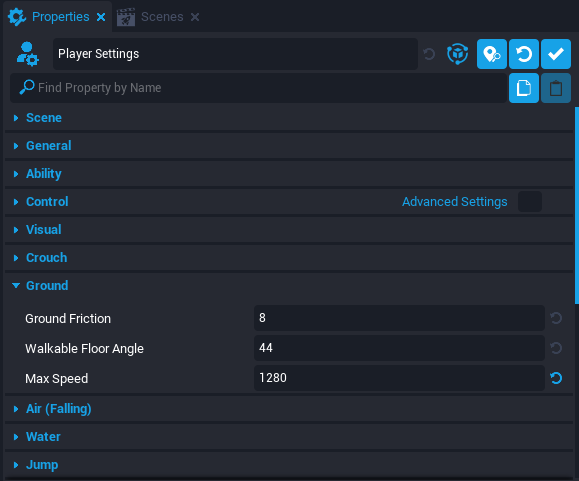The width and height of the screenshot is (579, 481).
Task: Click the 3D cube object icon
Action: pos(458,54)
